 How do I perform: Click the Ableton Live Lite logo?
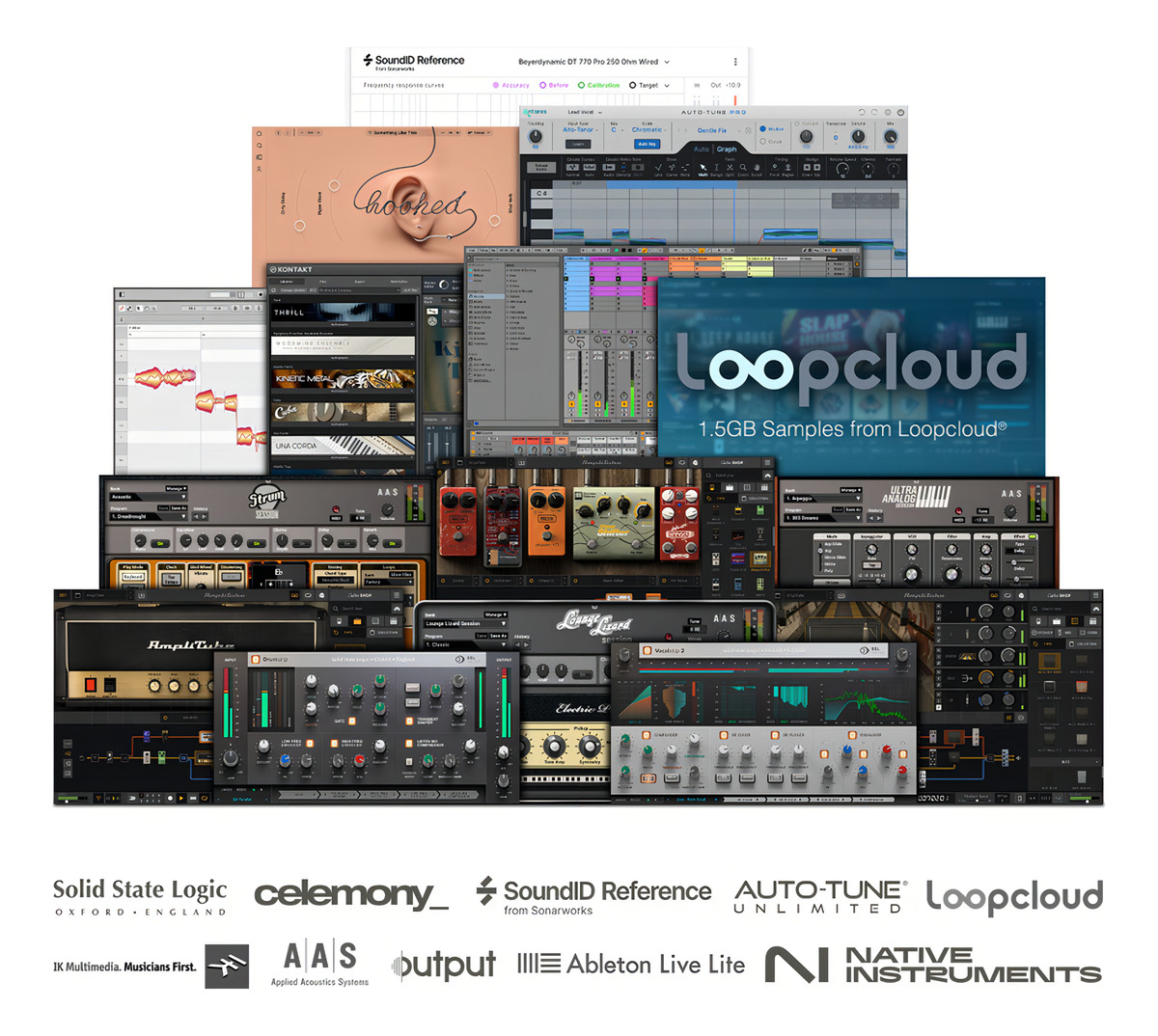pyautogui.click(x=631, y=965)
